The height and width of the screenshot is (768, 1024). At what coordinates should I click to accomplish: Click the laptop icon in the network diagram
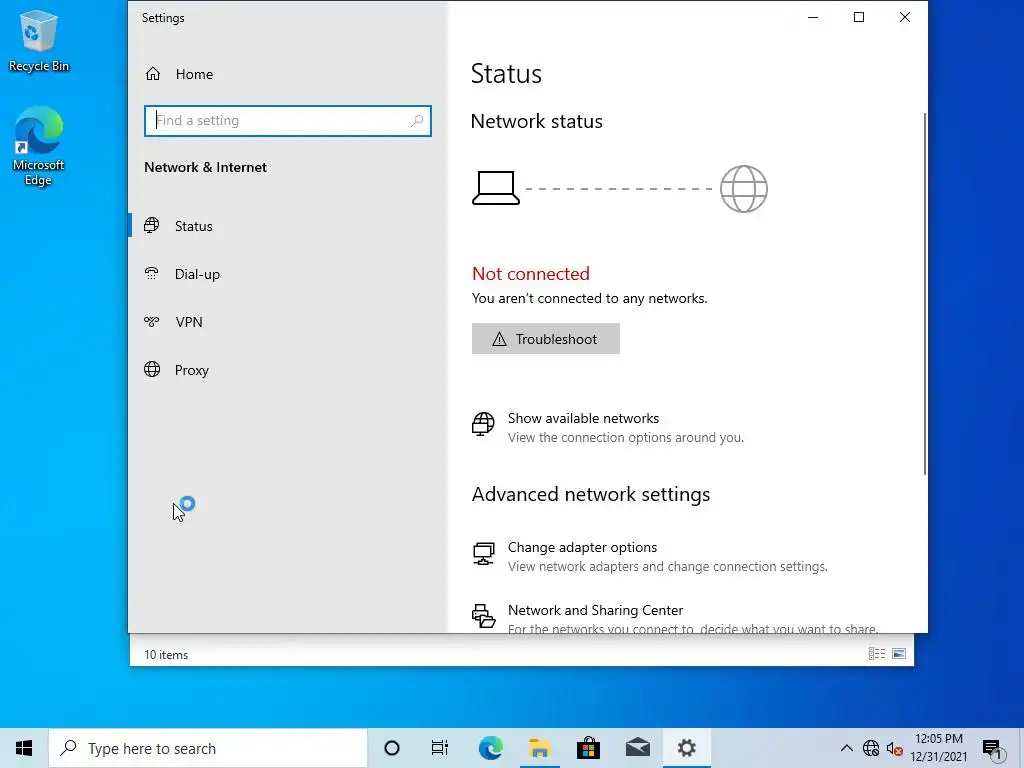(496, 189)
